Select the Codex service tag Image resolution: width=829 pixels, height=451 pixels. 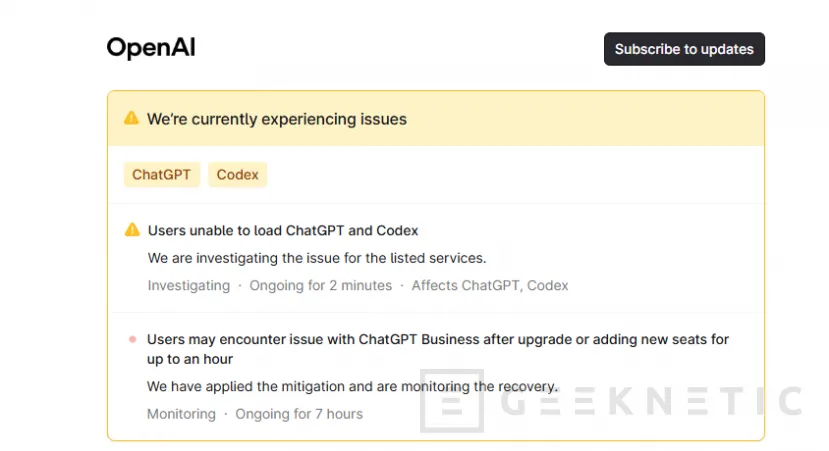point(237,174)
